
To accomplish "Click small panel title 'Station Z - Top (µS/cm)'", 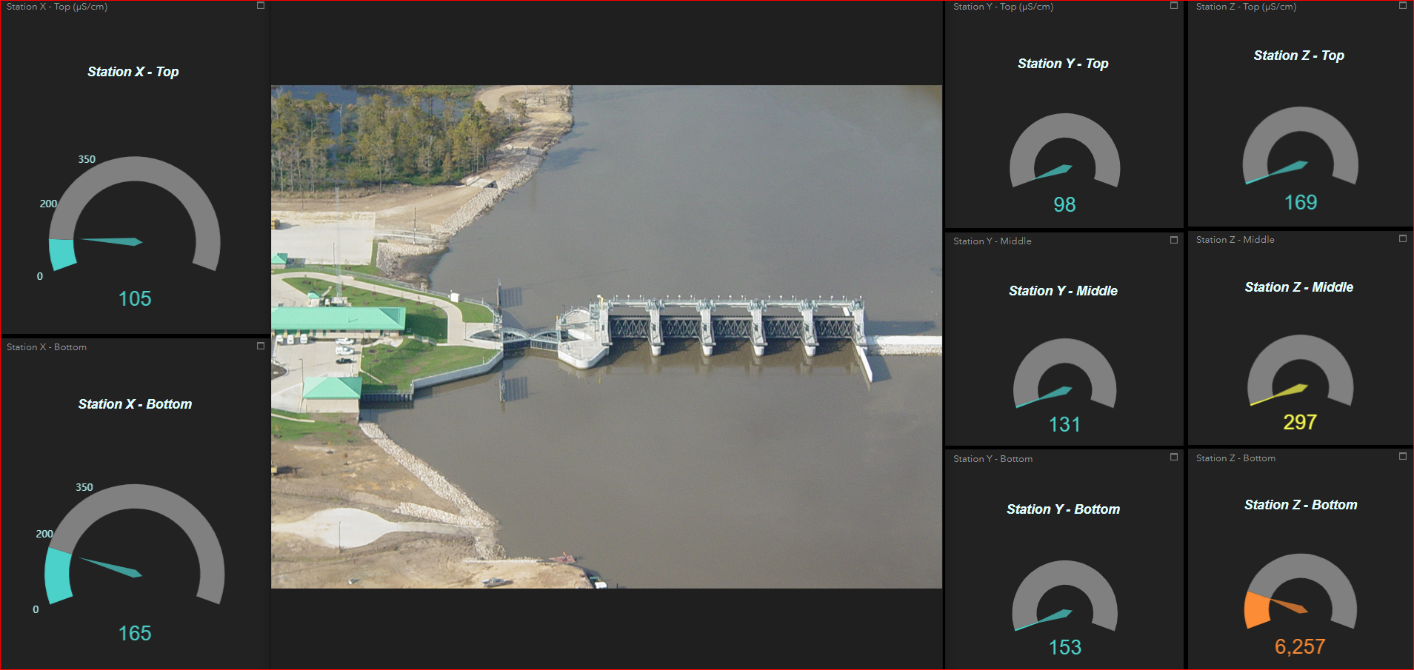I will [1246, 7].
